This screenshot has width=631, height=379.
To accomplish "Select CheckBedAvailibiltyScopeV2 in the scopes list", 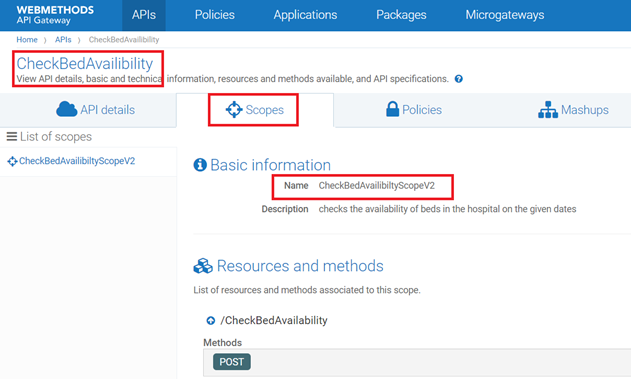I will coord(77,161).
